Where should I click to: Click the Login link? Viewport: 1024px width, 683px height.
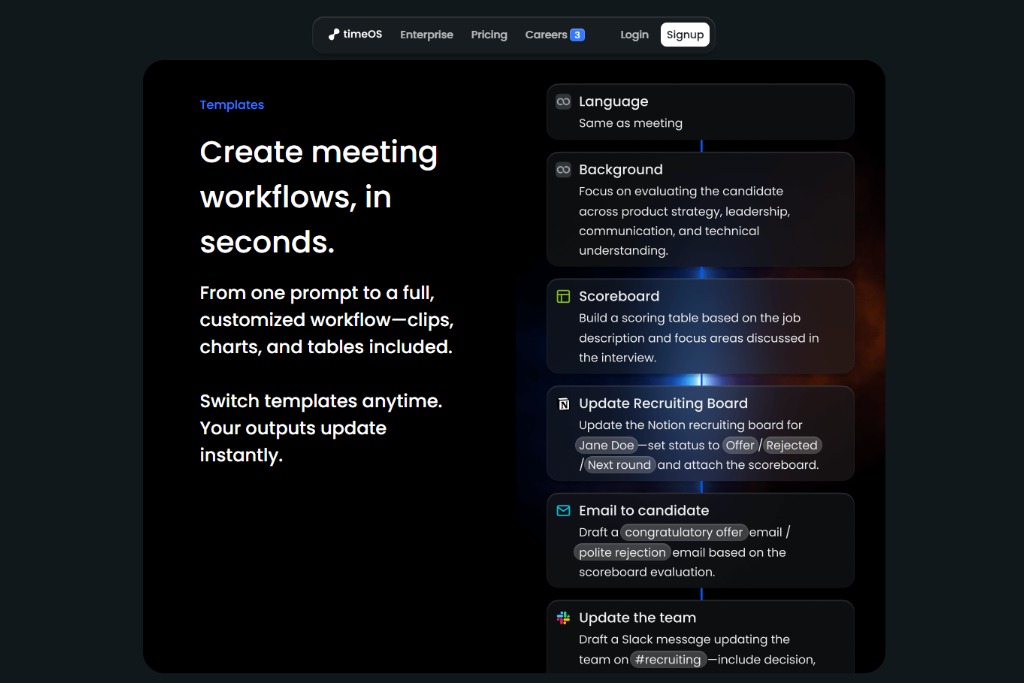tap(634, 35)
